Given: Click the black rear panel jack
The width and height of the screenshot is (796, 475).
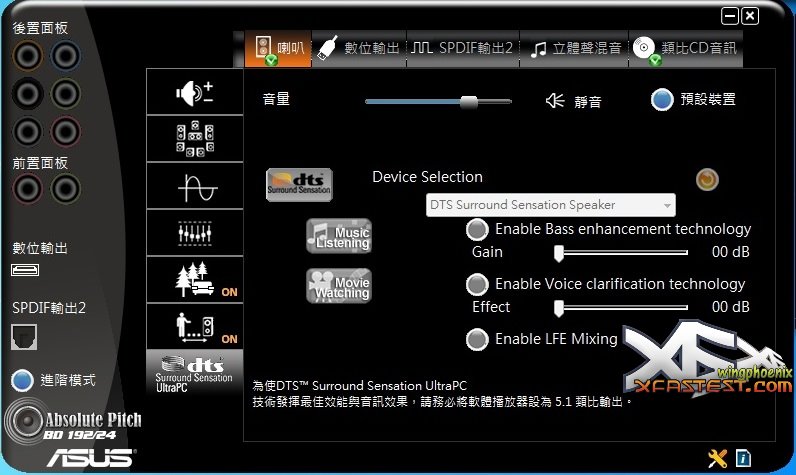Looking at the screenshot, I should 27,93.
